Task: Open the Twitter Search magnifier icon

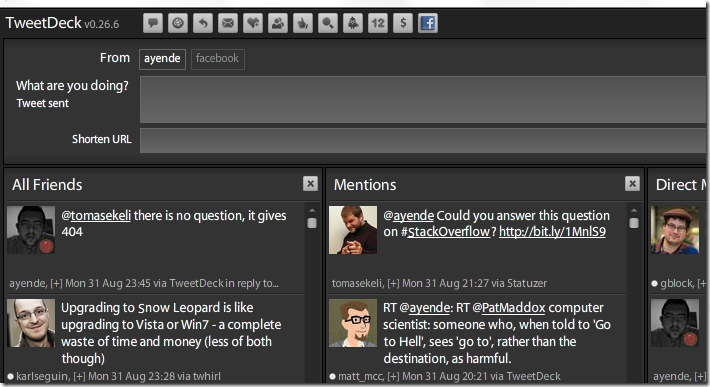Action: pyautogui.click(x=327, y=23)
